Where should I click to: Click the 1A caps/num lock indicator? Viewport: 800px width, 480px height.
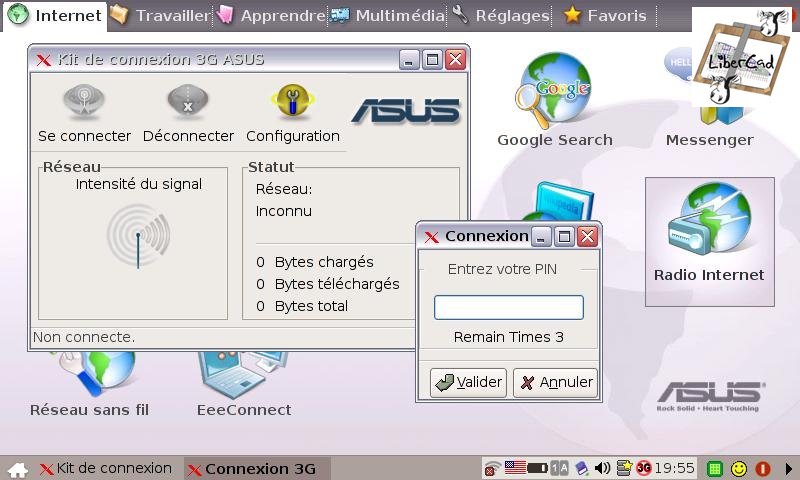tap(560, 468)
